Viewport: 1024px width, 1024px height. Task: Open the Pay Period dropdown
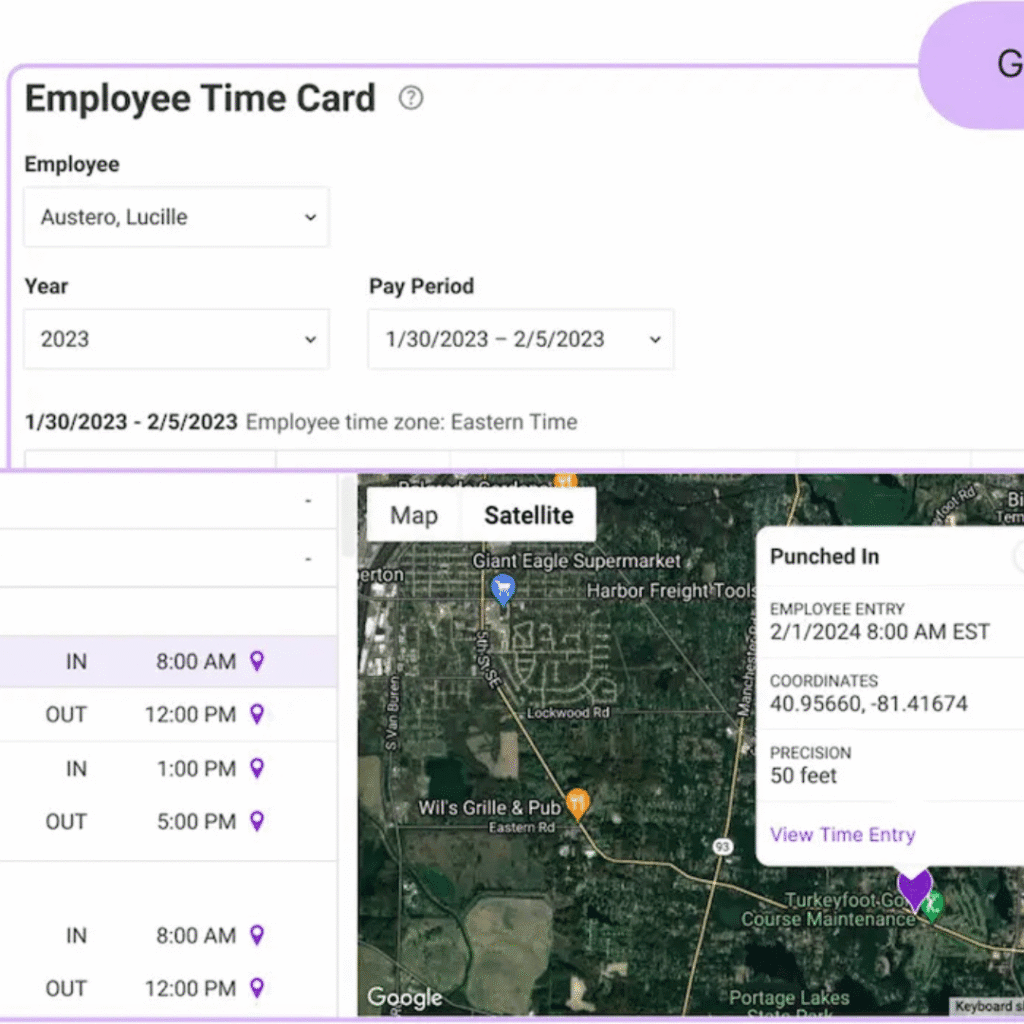520,339
